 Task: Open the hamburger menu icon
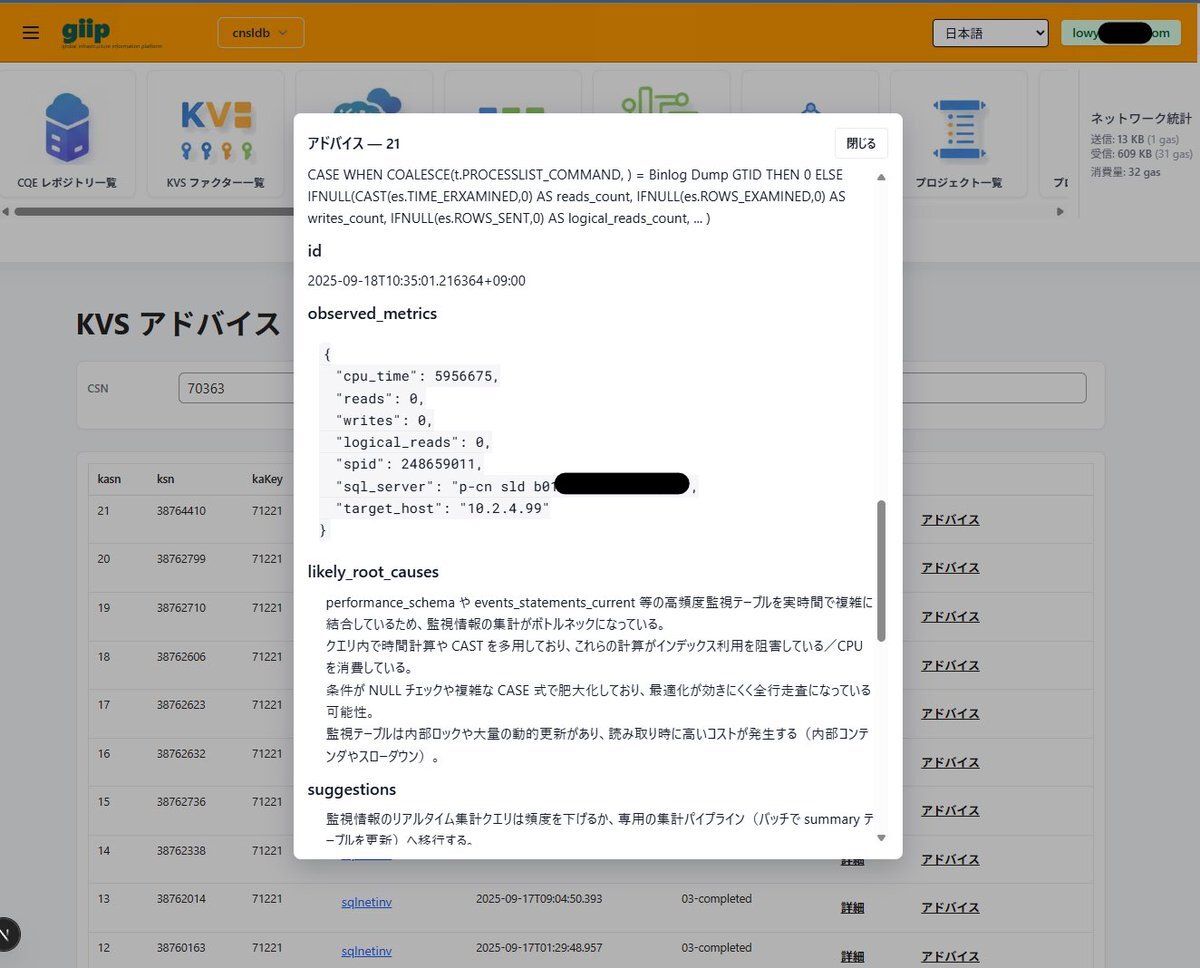coord(31,33)
